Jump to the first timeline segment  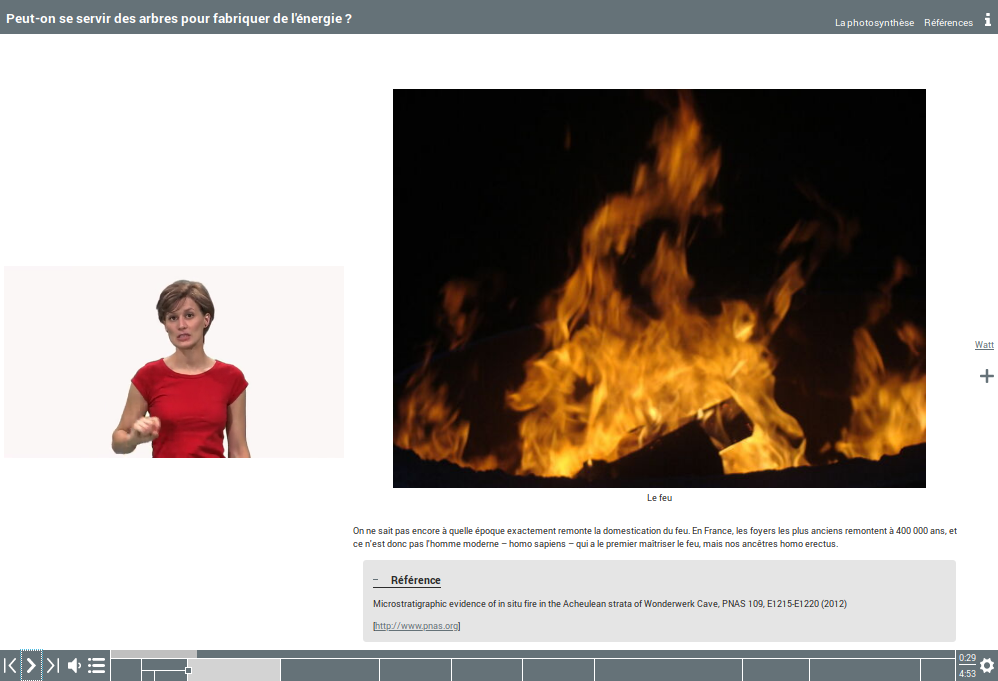pos(125,670)
